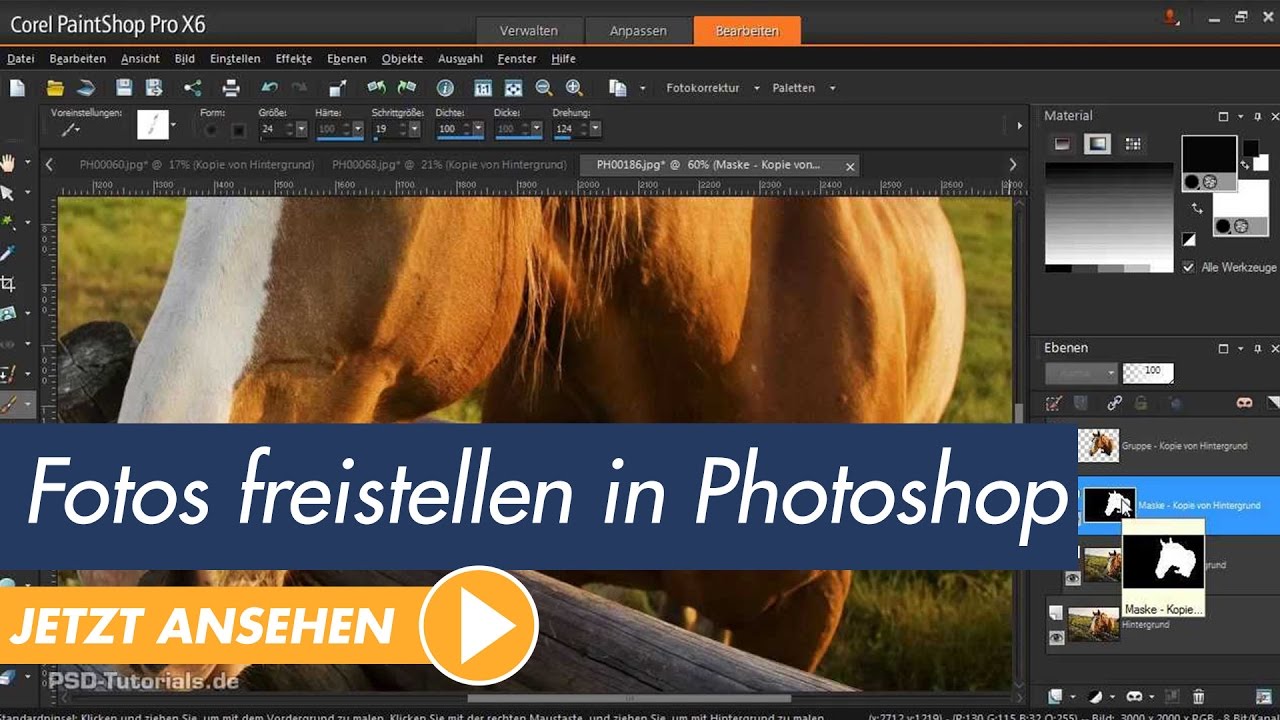Open the Größe value dropdown

[303, 129]
